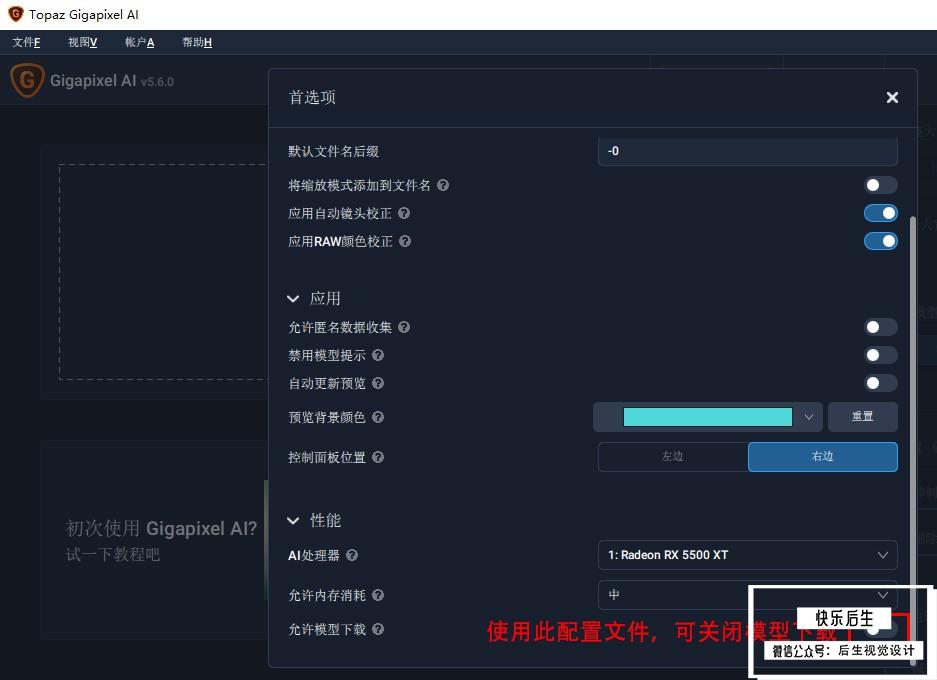Click the 默认文件名后缀 text field
Image resolution: width=937 pixels, height=680 pixels.
click(748, 151)
